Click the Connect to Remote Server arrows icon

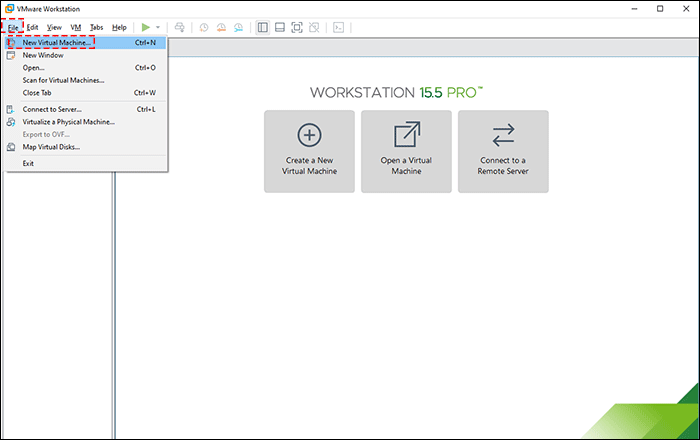[x=504, y=135]
